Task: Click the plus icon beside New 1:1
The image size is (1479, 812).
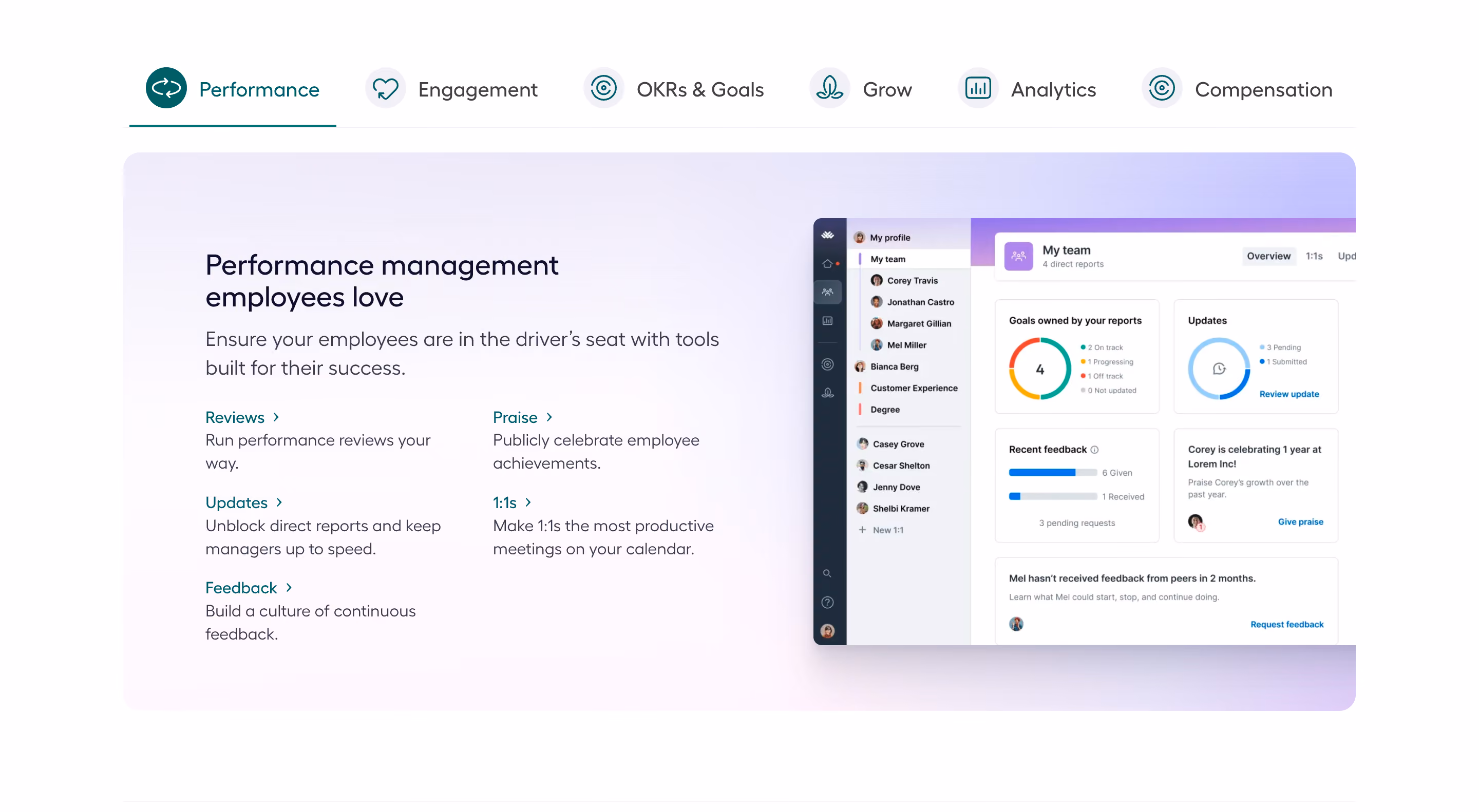Action: [x=862, y=530]
